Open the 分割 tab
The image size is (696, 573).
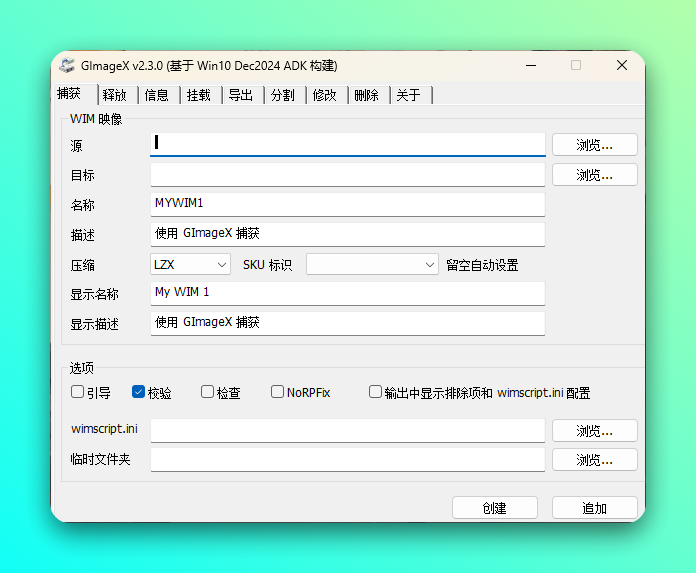(283, 95)
